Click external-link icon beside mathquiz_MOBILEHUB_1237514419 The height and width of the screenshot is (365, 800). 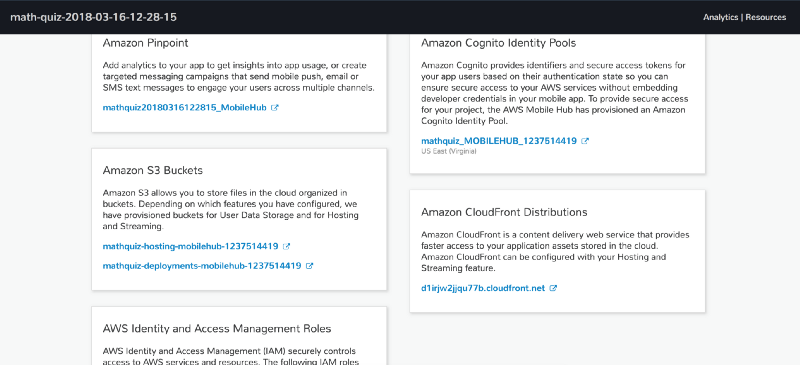(585, 141)
